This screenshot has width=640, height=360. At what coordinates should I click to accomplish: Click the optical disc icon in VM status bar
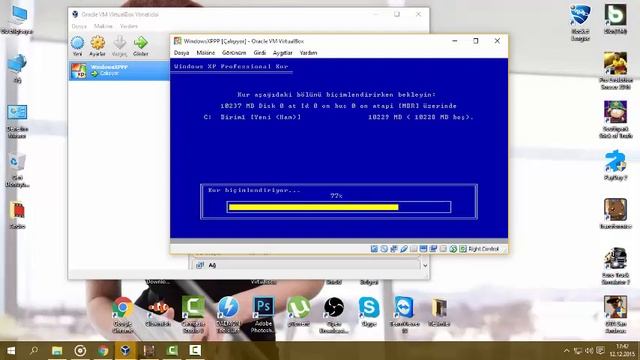pos(384,249)
